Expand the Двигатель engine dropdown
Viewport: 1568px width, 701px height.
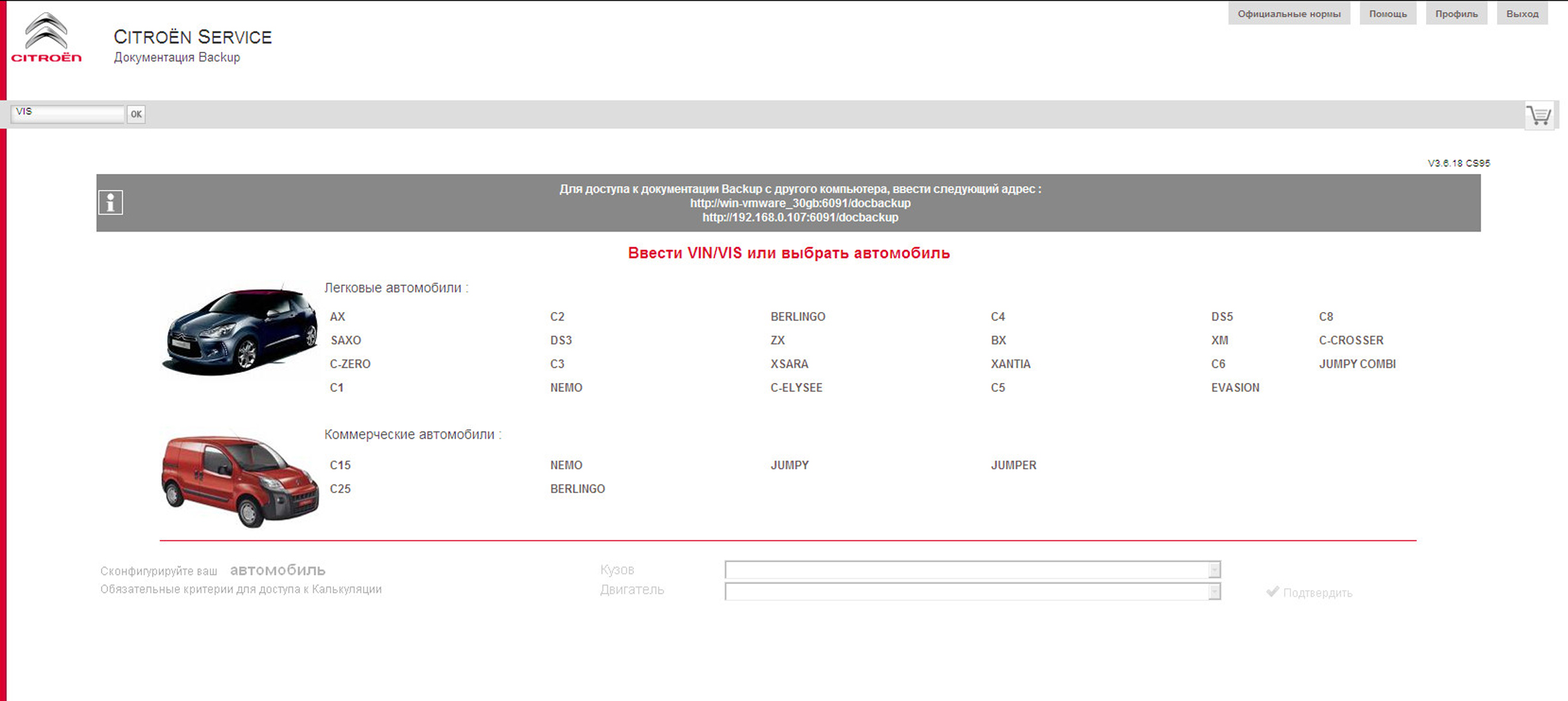(973, 591)
